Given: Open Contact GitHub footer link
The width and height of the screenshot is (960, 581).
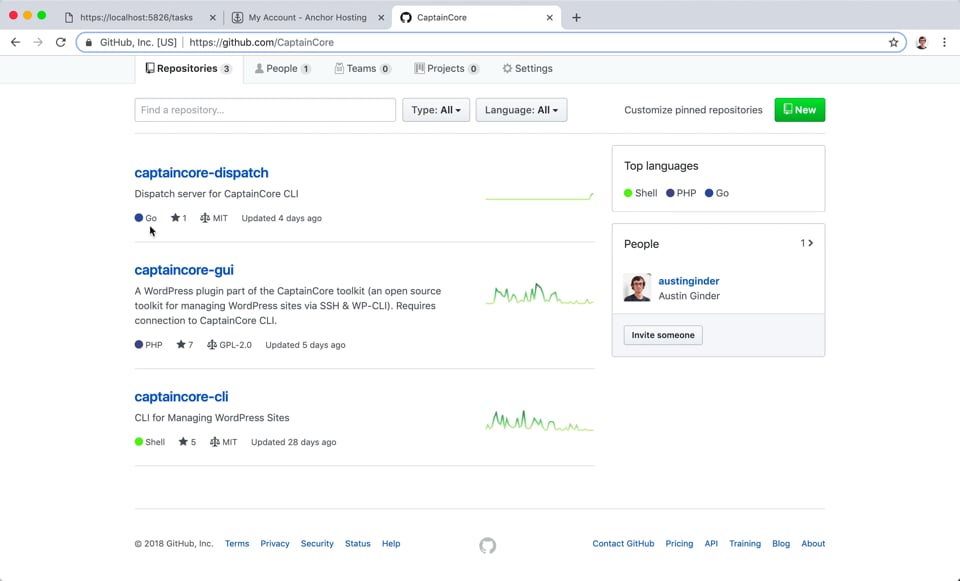Looking at the screenshot, I should point(623,544).
